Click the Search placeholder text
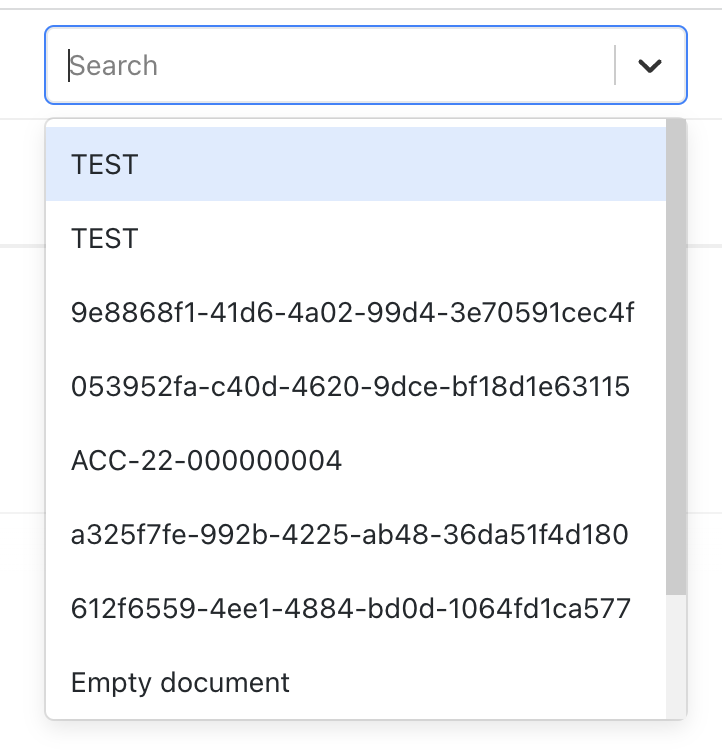Screen dimensions: 722x752 pyautogui.click(x=114, y=66)
